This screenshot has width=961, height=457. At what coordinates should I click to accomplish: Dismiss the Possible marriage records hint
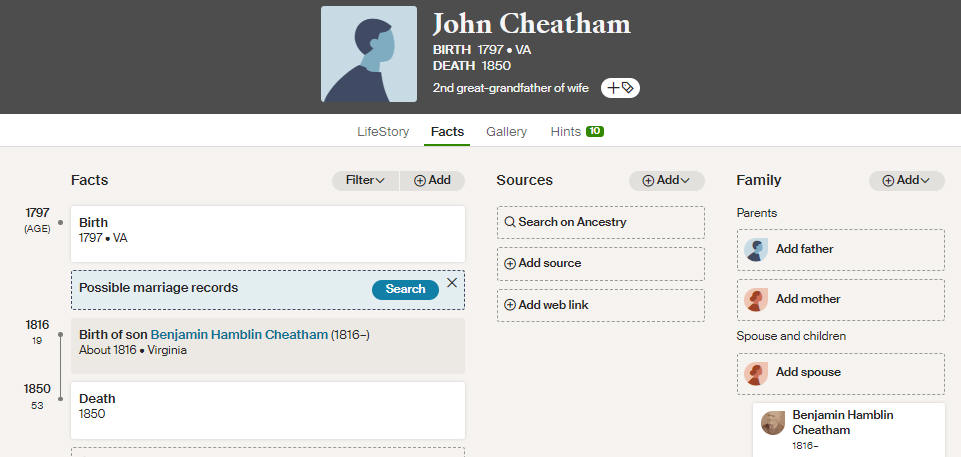point(452,282)
